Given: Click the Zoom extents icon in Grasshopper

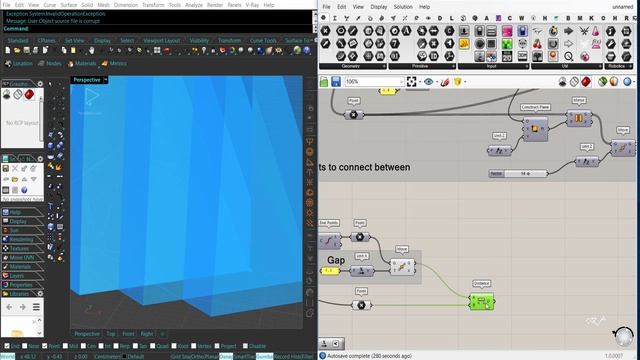Looking at the screenshot, I should coord(411,82).
